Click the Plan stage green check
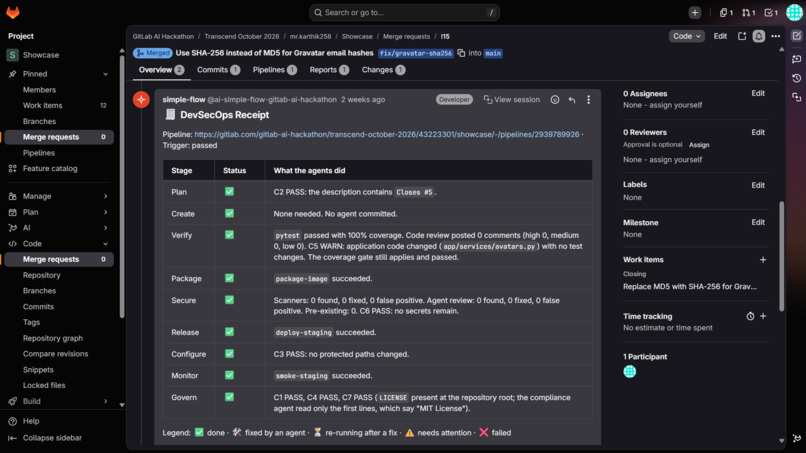Image resolution: width=806 pixels, height=453 pixels. point(229,191)
